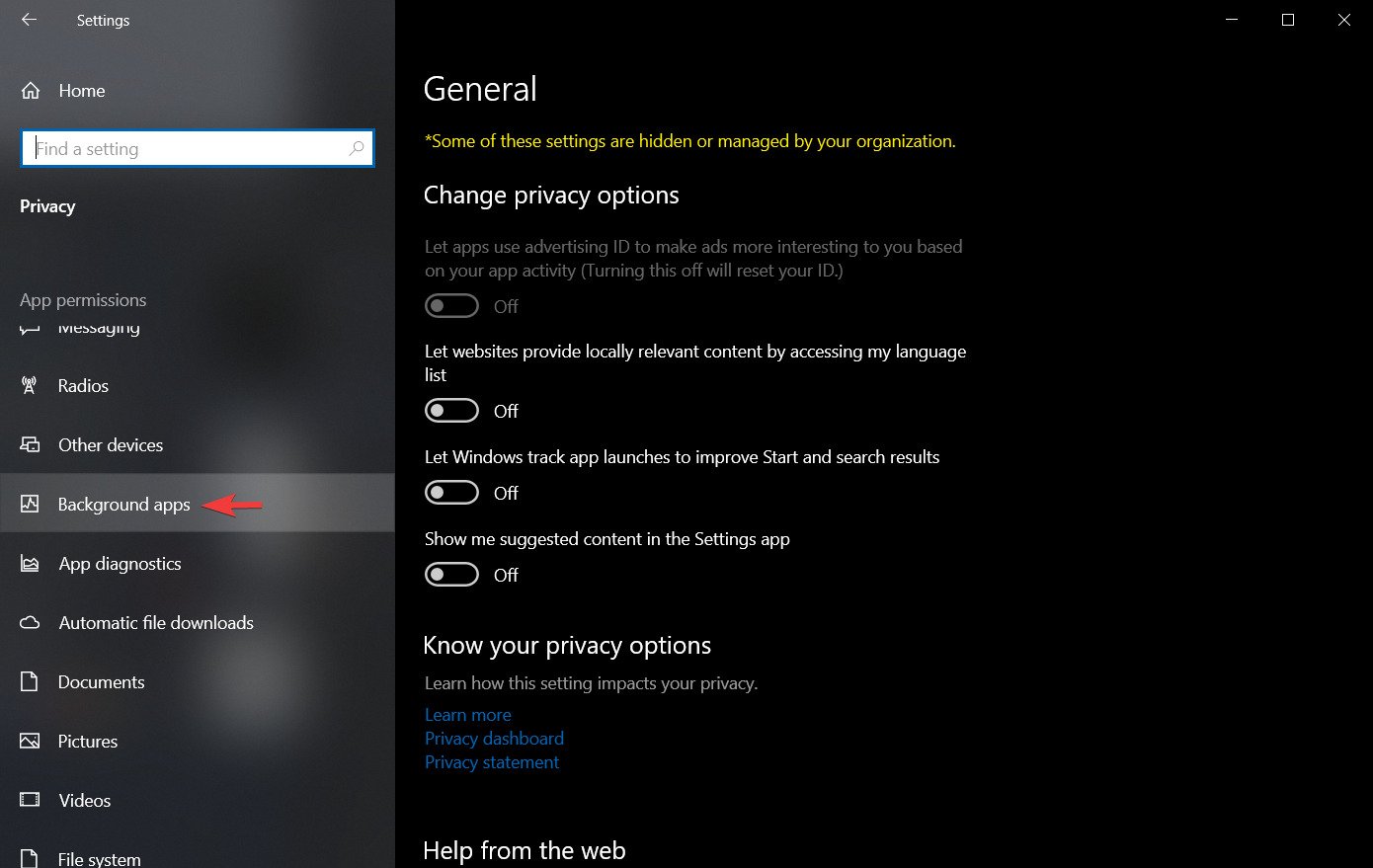Minimize the Settings window
Image resolution: width=1373 pixels, height=868 pixels.
tap(1232, 20)
